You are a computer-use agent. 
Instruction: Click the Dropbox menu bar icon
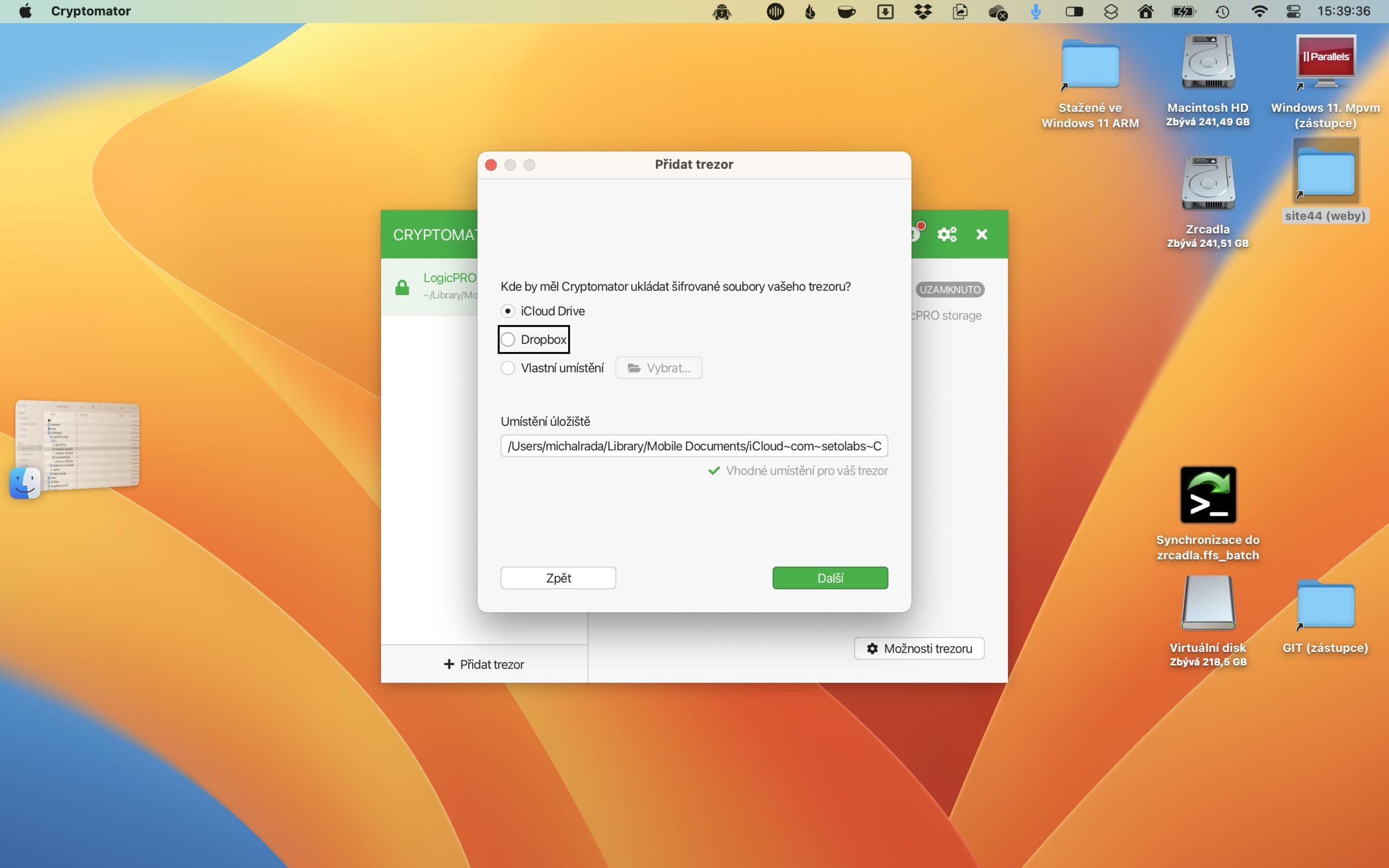pos(922,11)
